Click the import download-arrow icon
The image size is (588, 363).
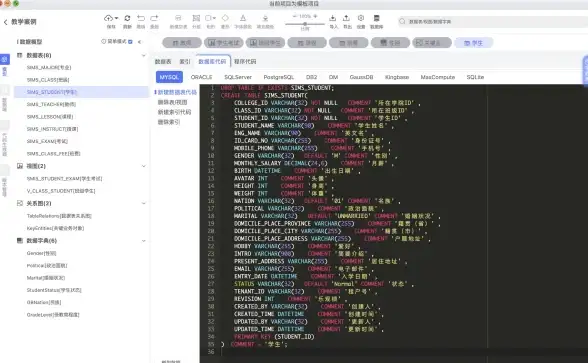click(333, 18)
